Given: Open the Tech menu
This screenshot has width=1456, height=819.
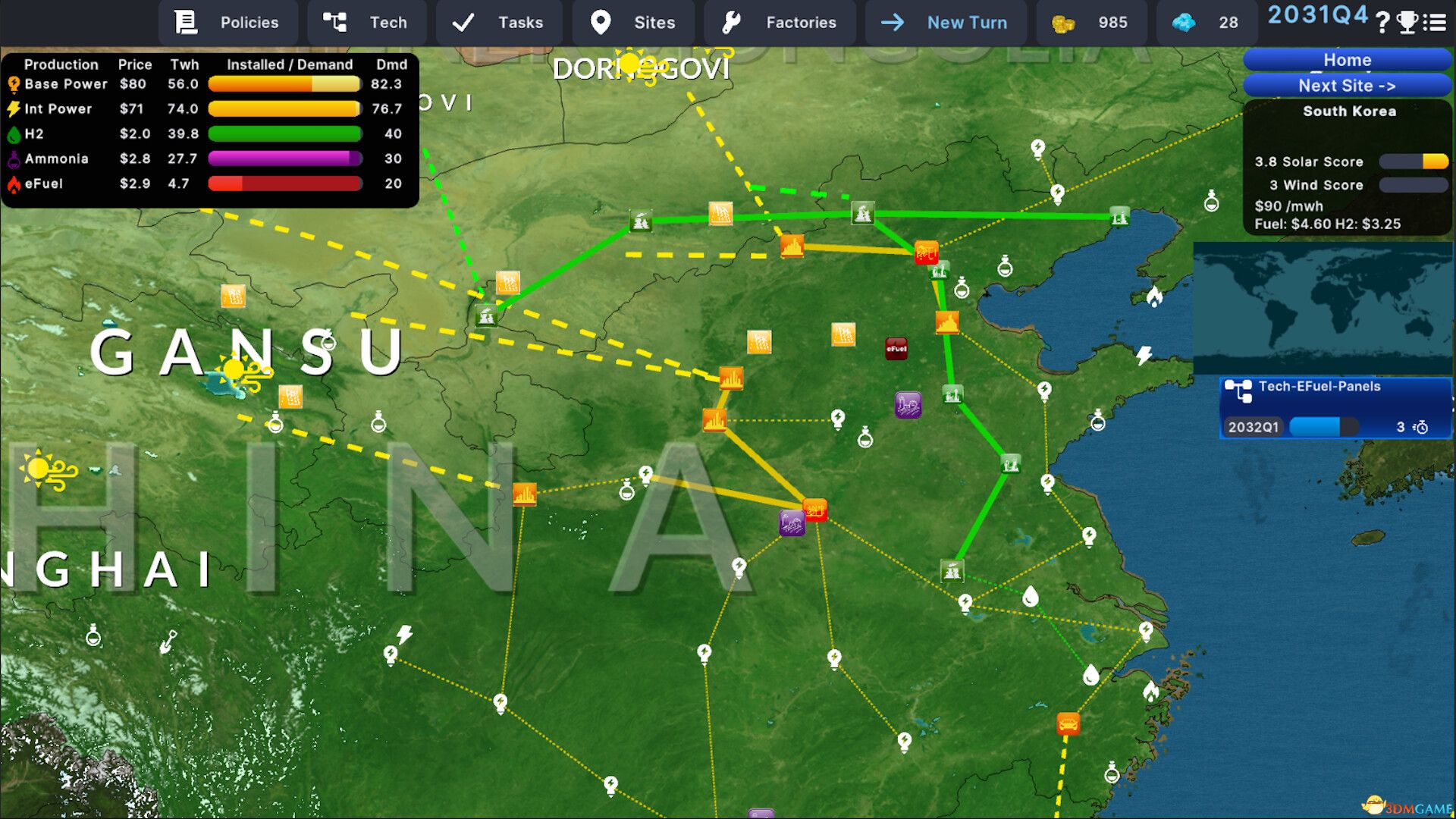Looking at the screenshot, I should (366, 23).
